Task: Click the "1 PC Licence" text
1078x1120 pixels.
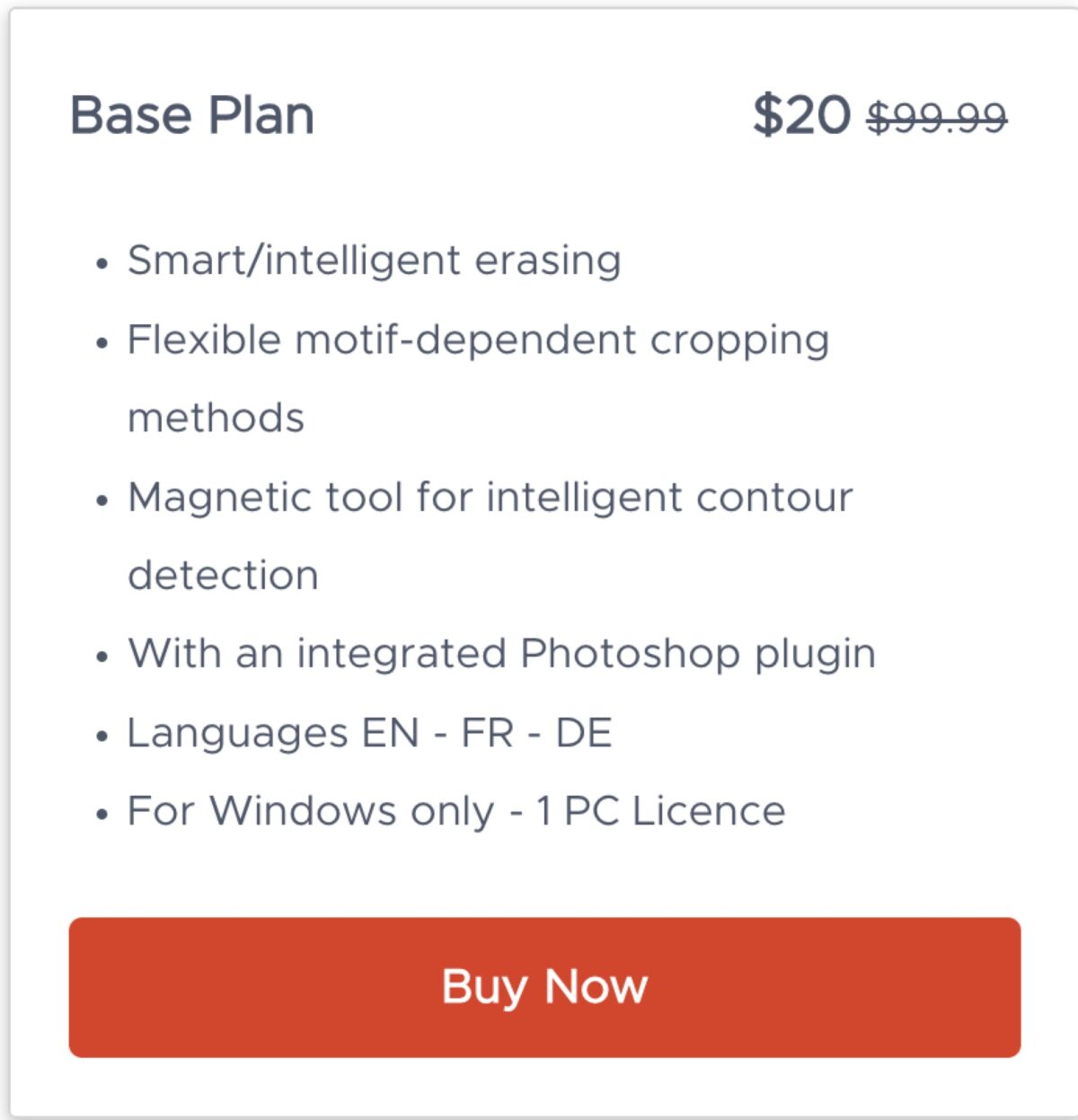Action: click(x=660, y=811)
